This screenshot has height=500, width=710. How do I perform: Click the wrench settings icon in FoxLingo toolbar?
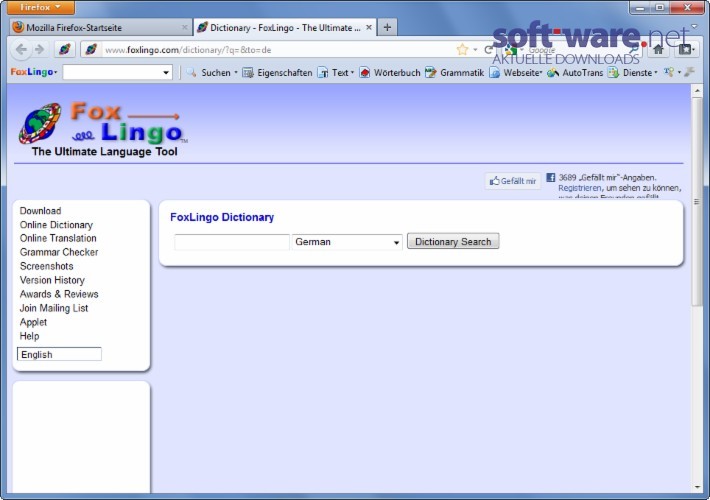tap(690, 72)
